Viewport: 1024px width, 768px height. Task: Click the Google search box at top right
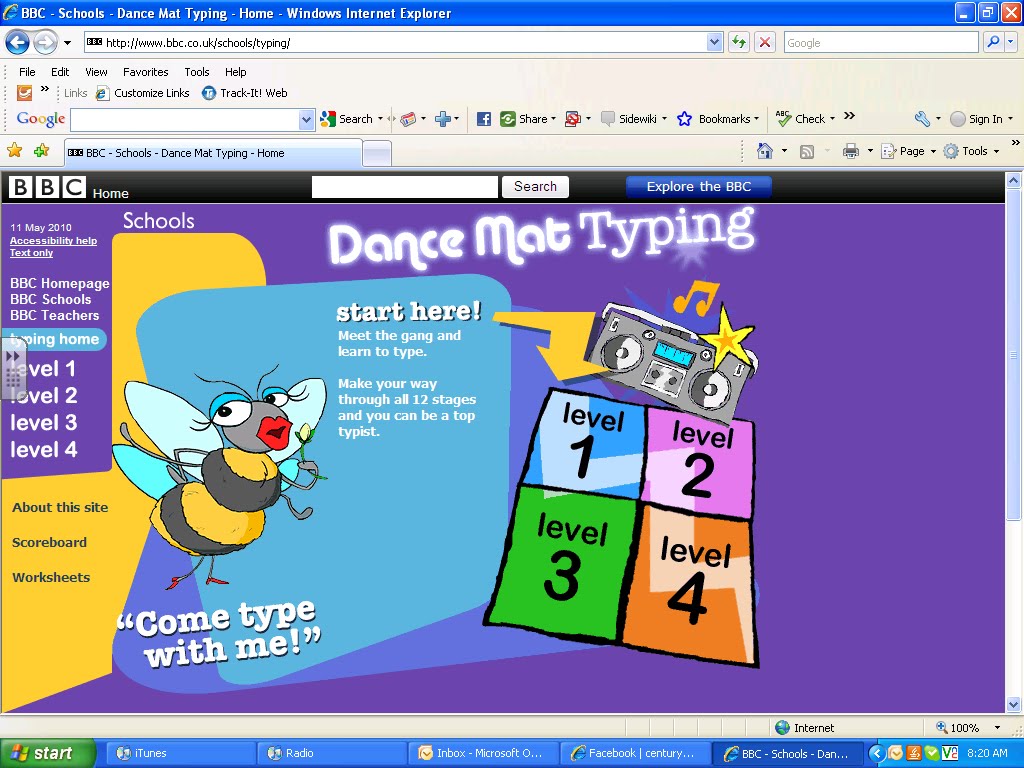coord(880,43)
